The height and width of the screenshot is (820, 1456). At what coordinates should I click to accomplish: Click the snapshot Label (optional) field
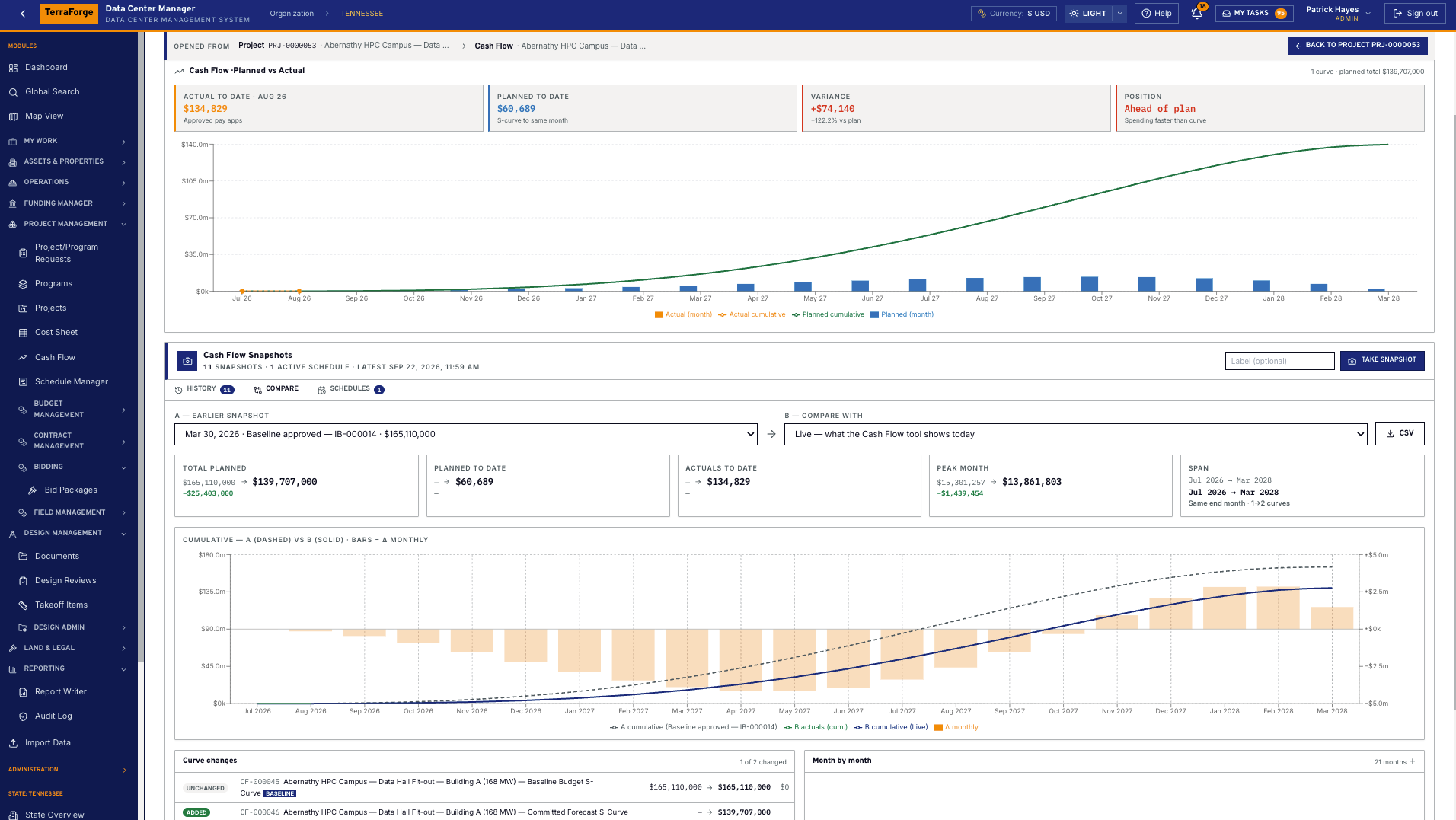pyautogui.click(x=1279, y=361)
